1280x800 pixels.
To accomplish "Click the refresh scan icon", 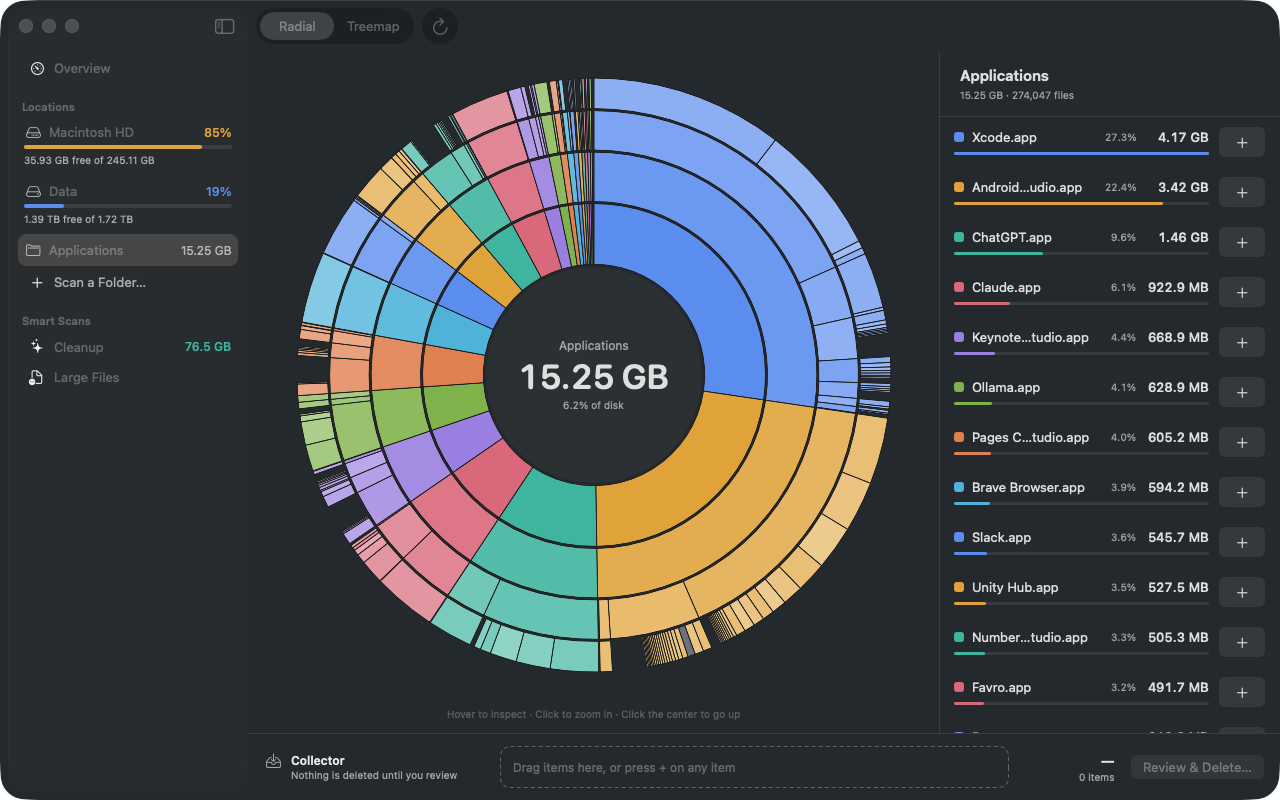I will coord(440,27).
